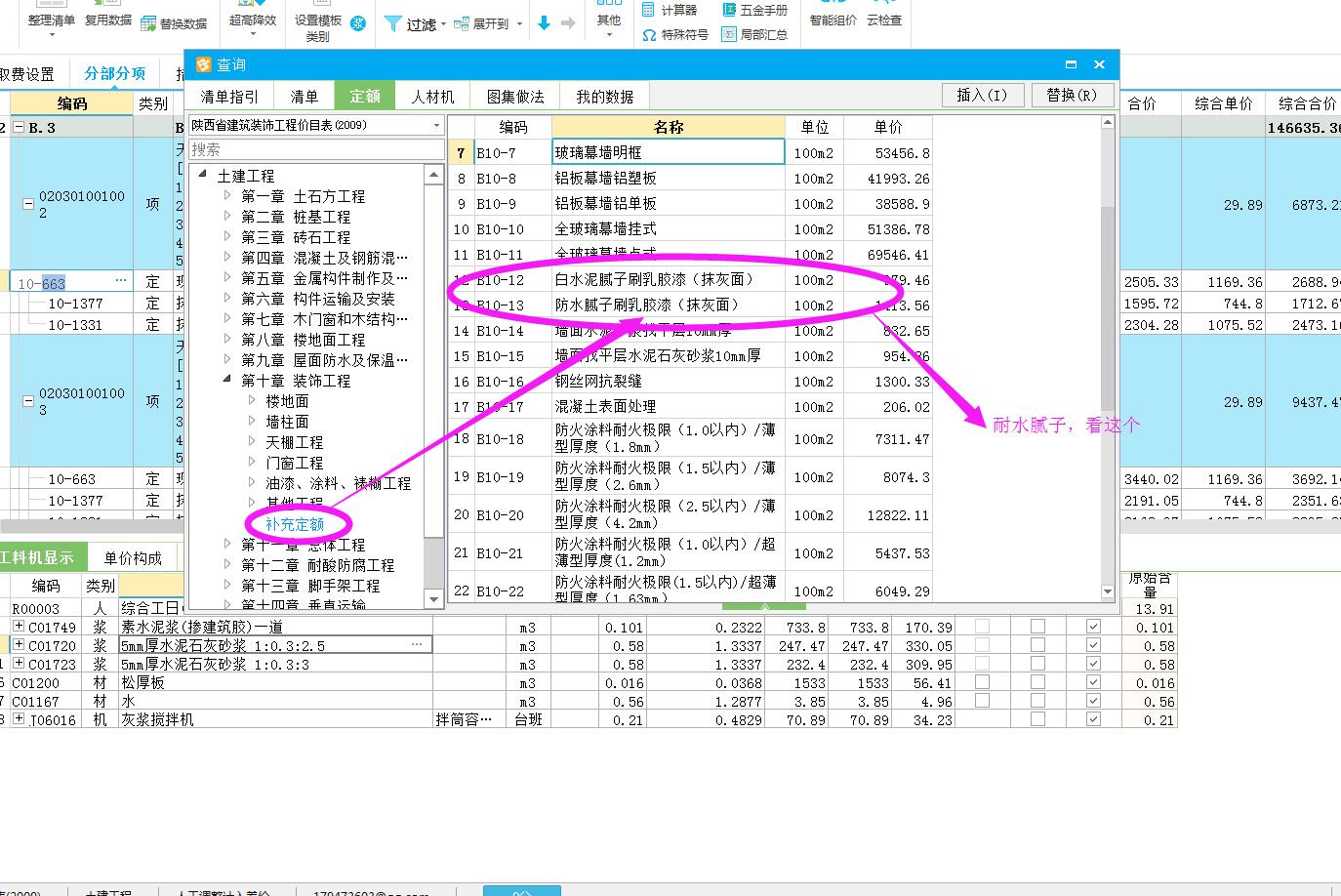Open the 五金手册 handbook
Image resolution: width=1341 pixels, height=896 pixels.
(x=754, y=10)
